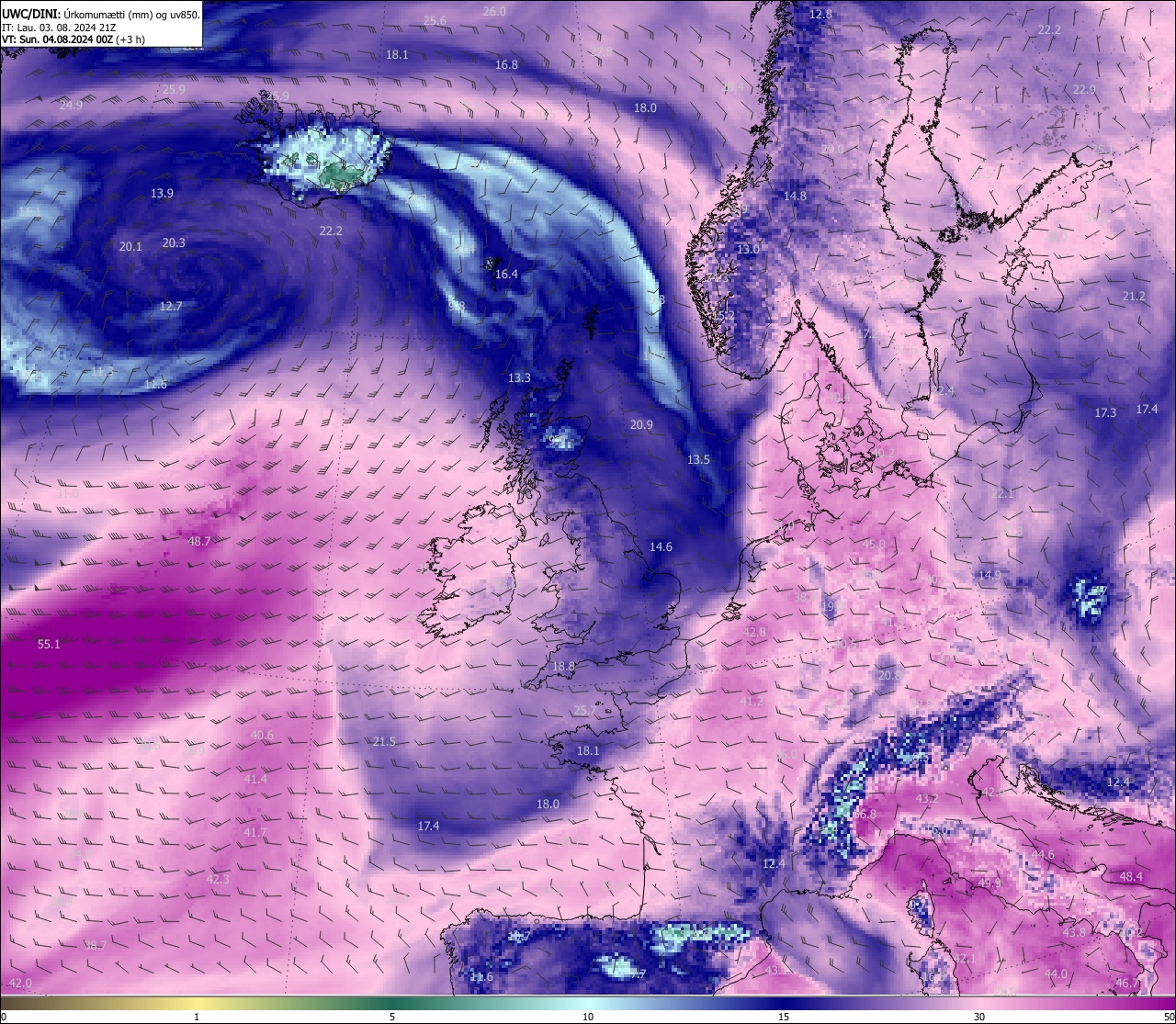Click the 14.8 value over Norway
1176x1024 pixels.
795,197
